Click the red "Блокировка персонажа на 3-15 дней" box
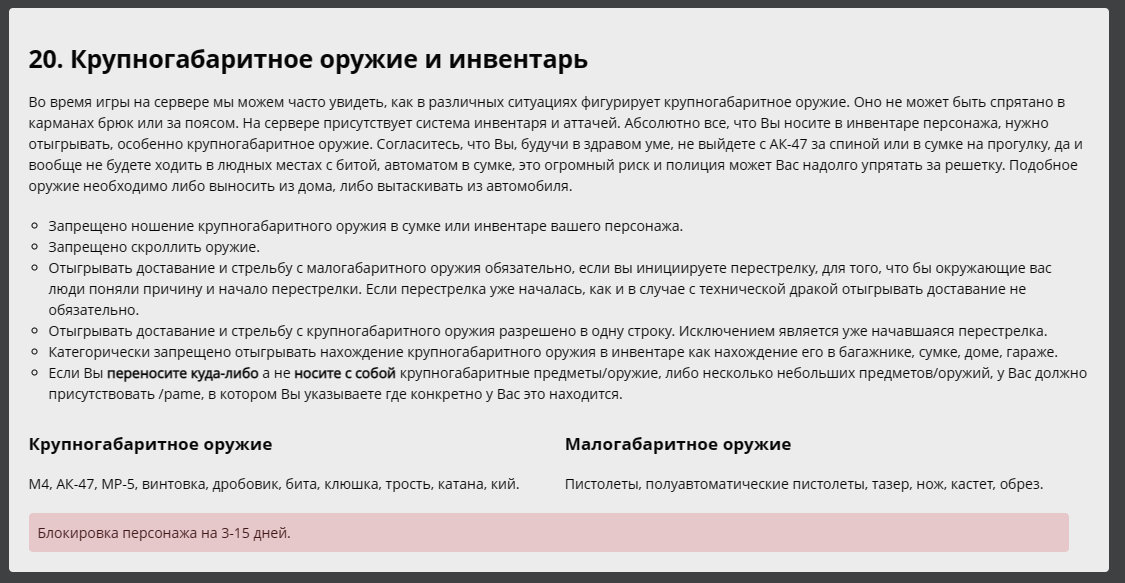The width and height of the screenshot is (1125, 583). [x=548, y=533]
